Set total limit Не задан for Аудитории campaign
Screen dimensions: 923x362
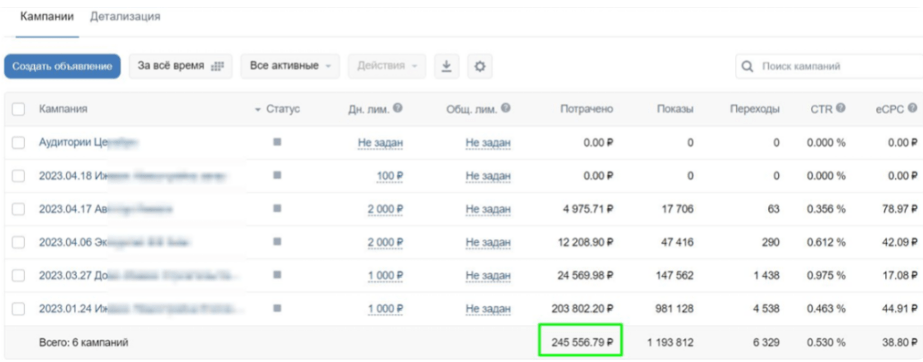488,142
